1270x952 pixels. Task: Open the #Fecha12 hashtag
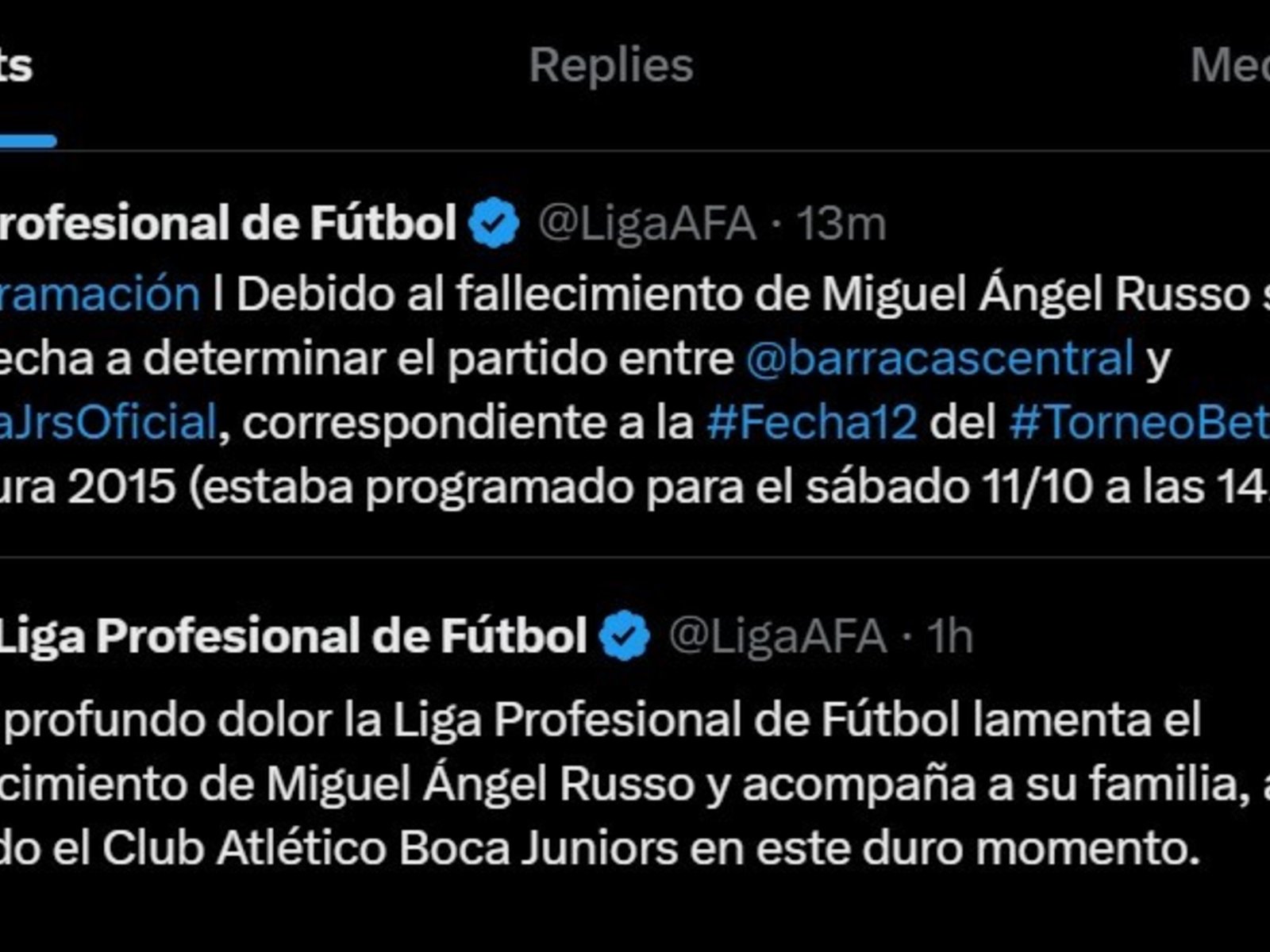click(811, 422)
